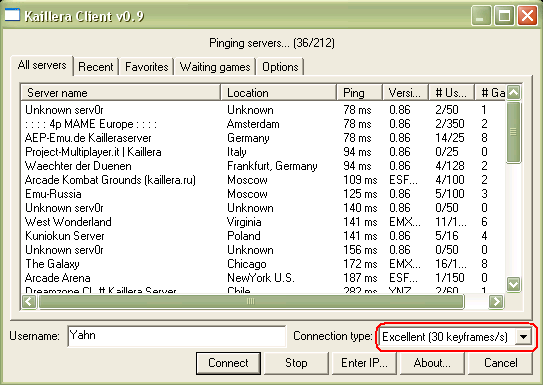
Task: Open the Recent tab
Action: [96, 66]
